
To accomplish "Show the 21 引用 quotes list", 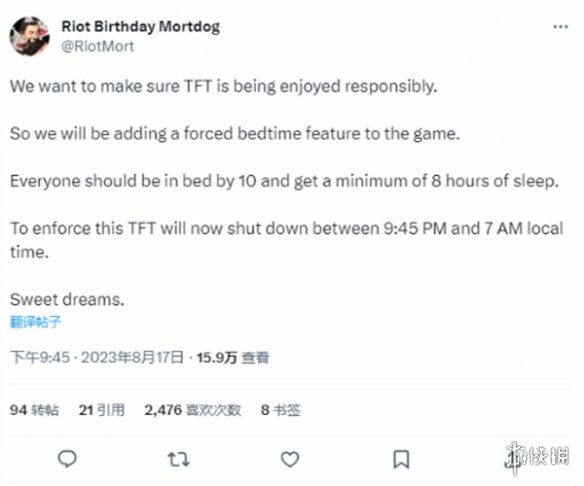I will [x=102, y=410].
